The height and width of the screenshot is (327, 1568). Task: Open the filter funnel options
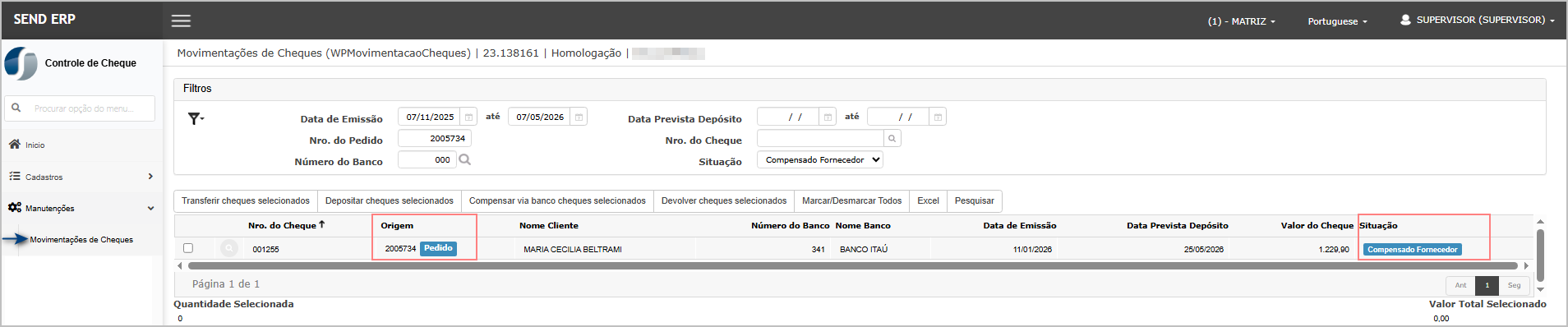pyautogui.click(x=196, y=118)
